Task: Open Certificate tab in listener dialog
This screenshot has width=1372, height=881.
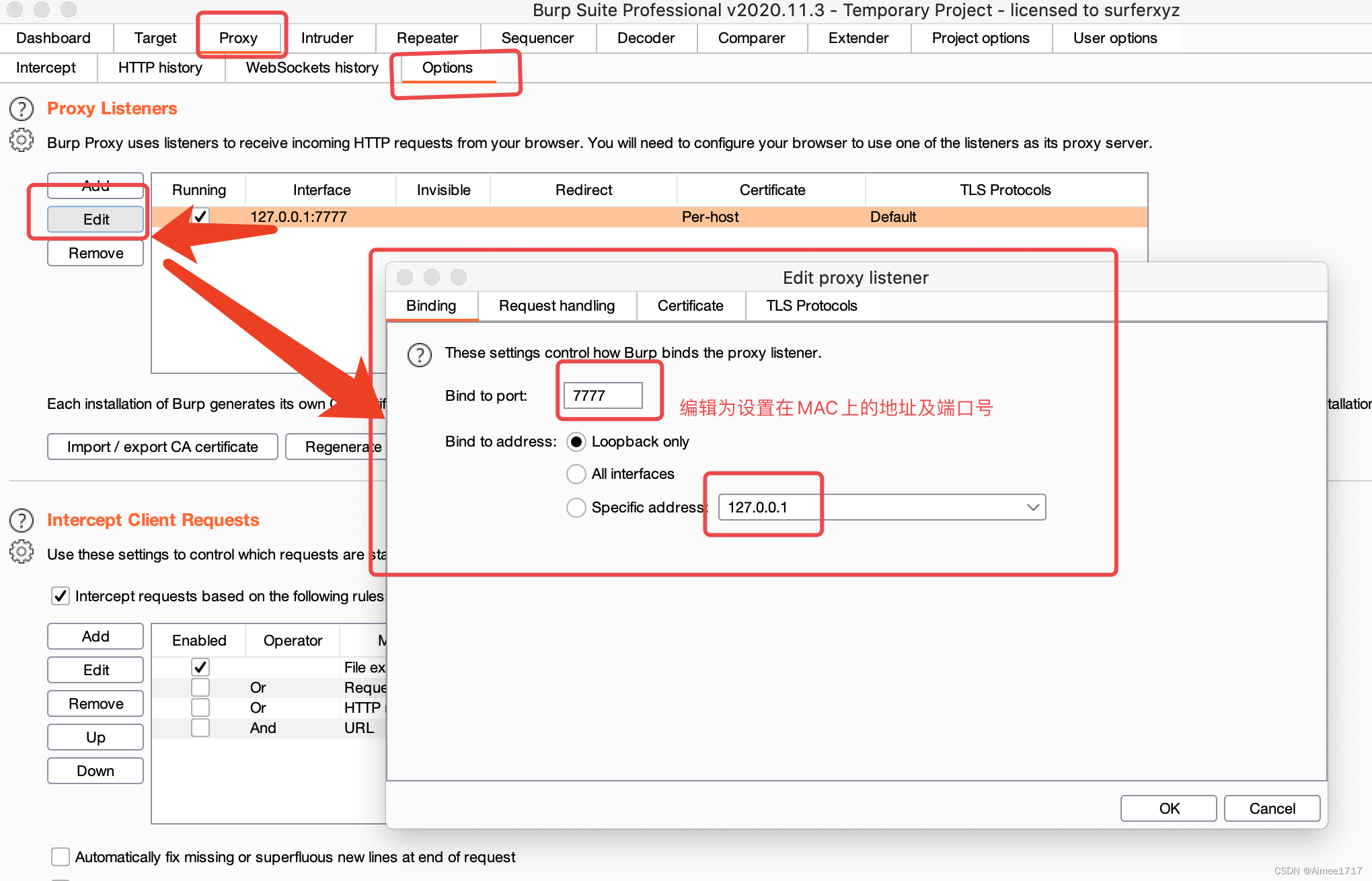Action: pyautogui.click(x=690, y=306)
